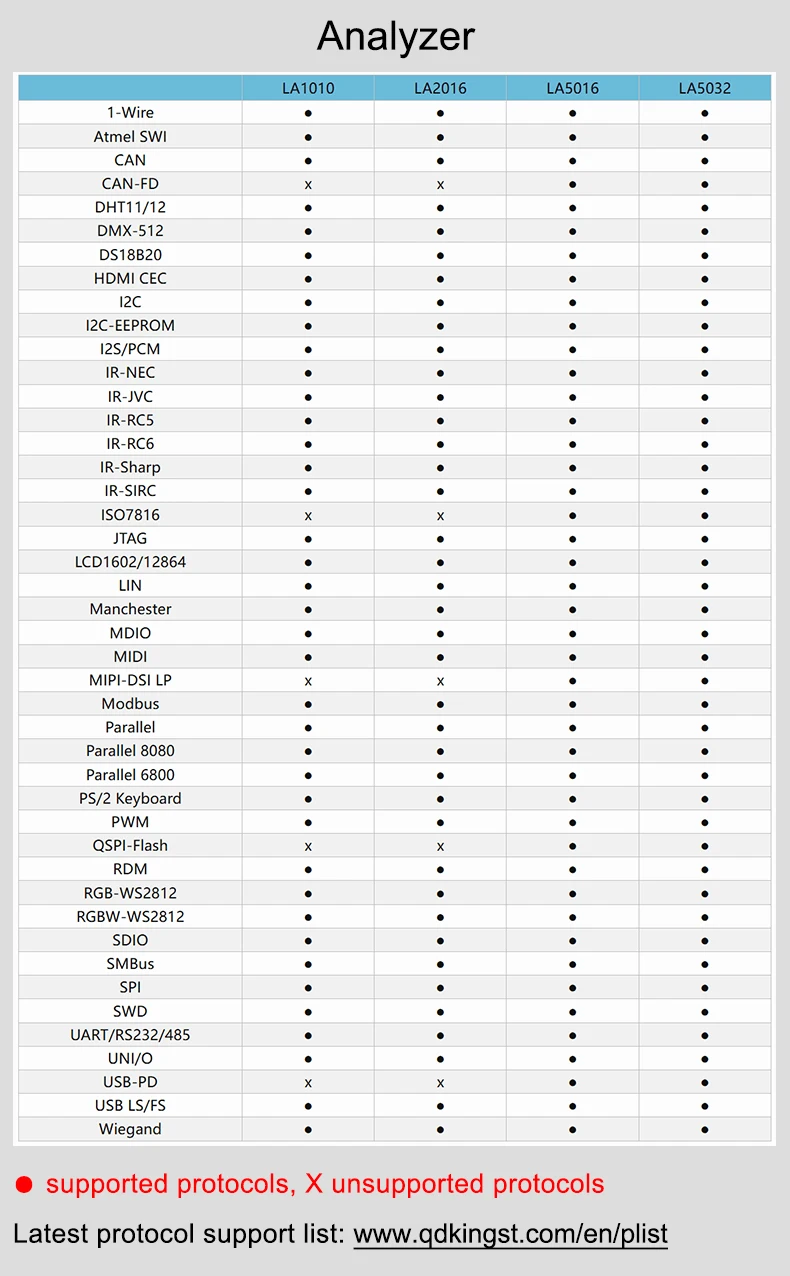Select the UART/RS232/485 row label
This screenshot has height=1276, width=790.
(130, 1034)
